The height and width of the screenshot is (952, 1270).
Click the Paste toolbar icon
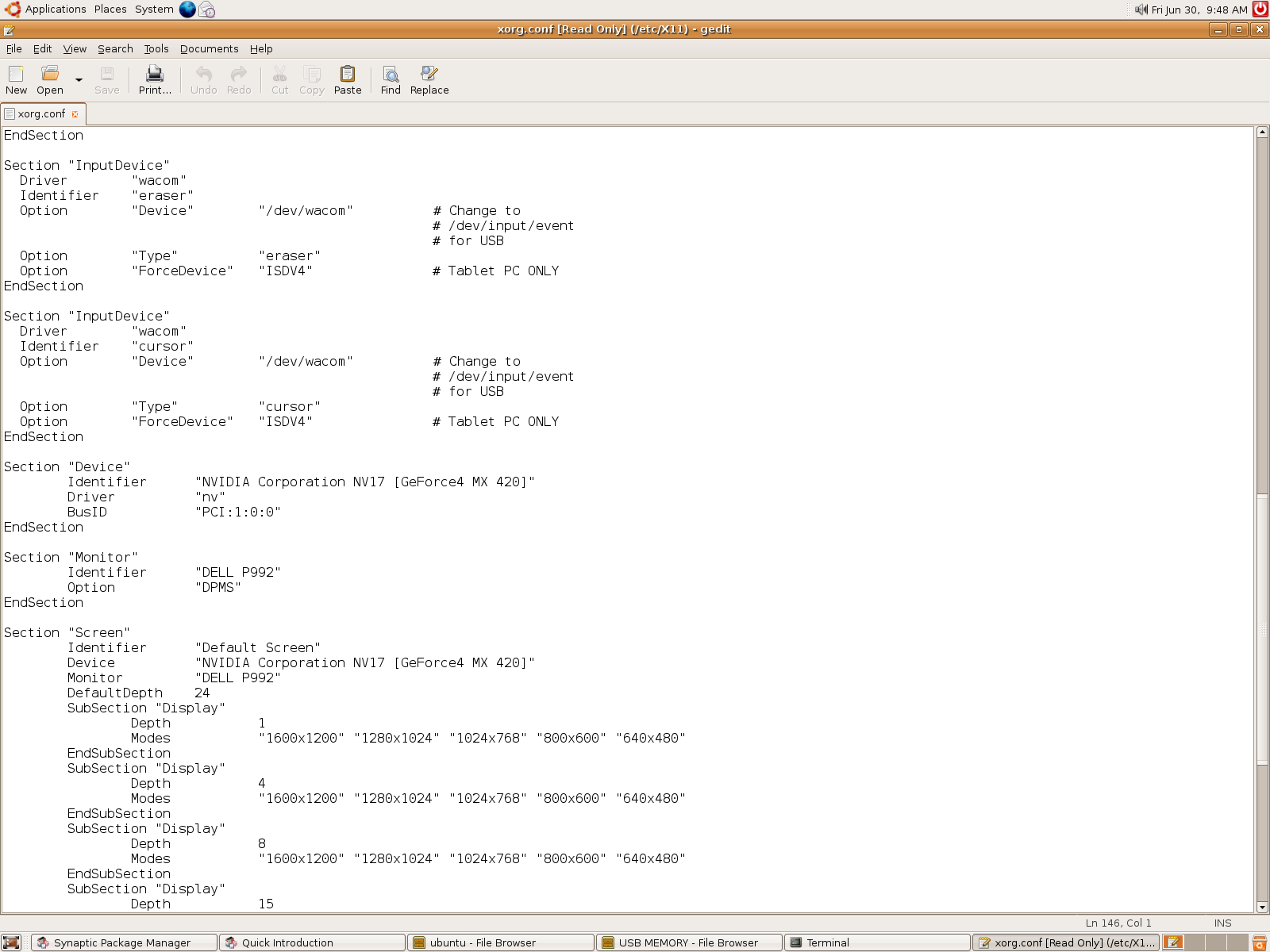click(348, 80)
